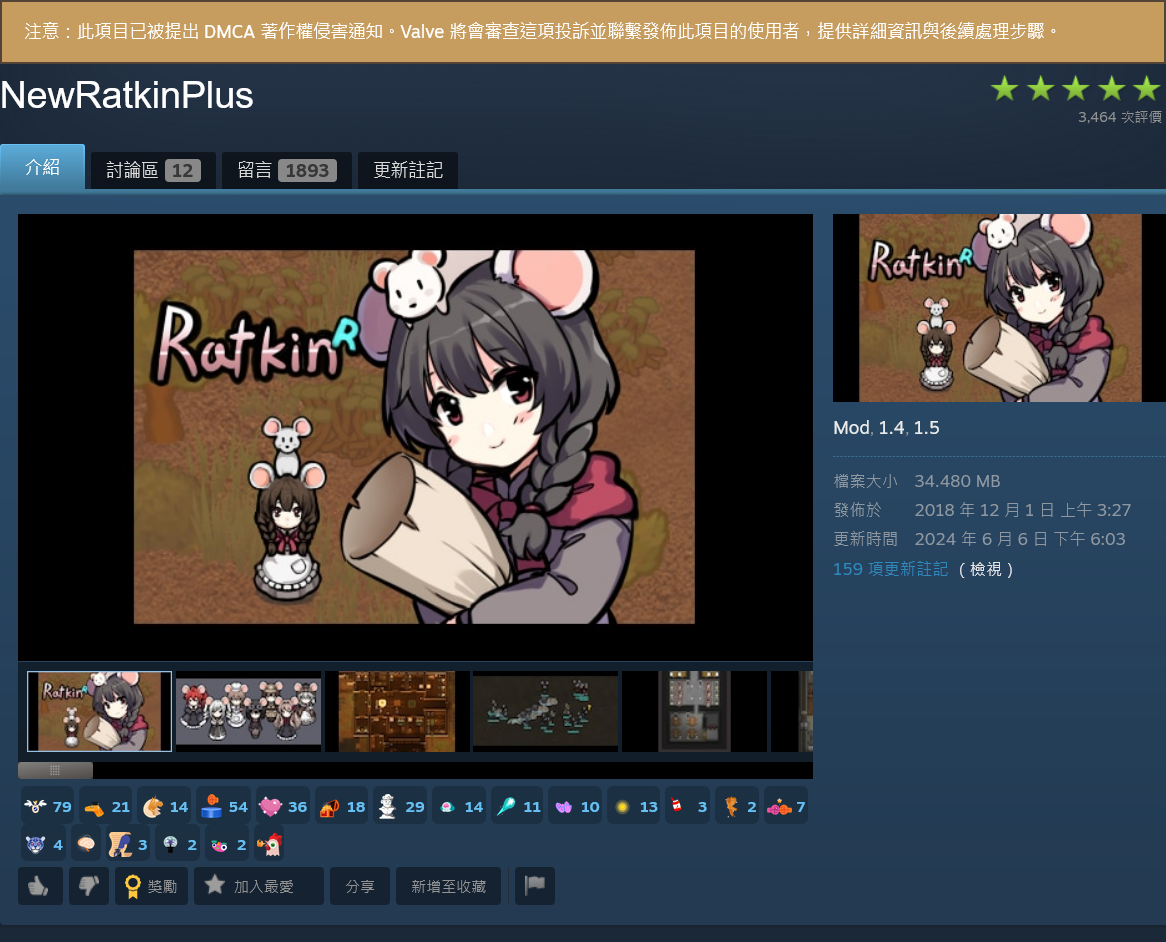Image resolution: width=1166 pixels, height=942 pixels.
Task: Select the group of Ratkin characters thumbnail
Action: (248, 712)
